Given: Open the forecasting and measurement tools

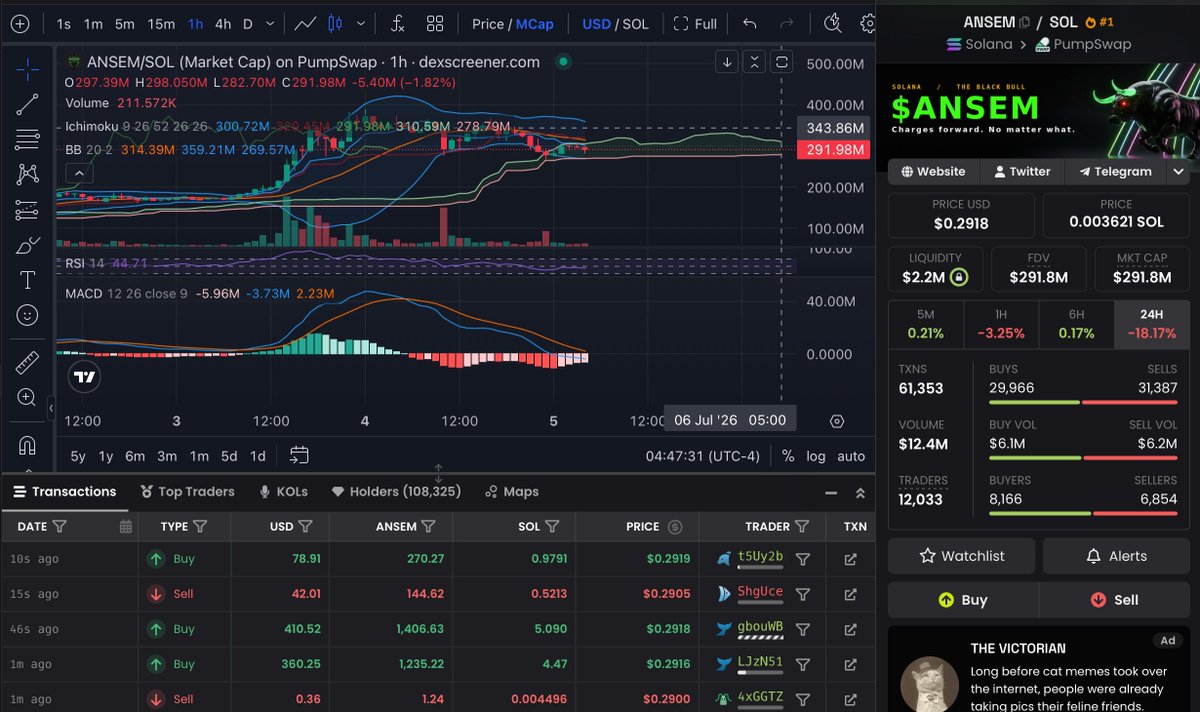Looking at the screenshot, I should [27, 210].
